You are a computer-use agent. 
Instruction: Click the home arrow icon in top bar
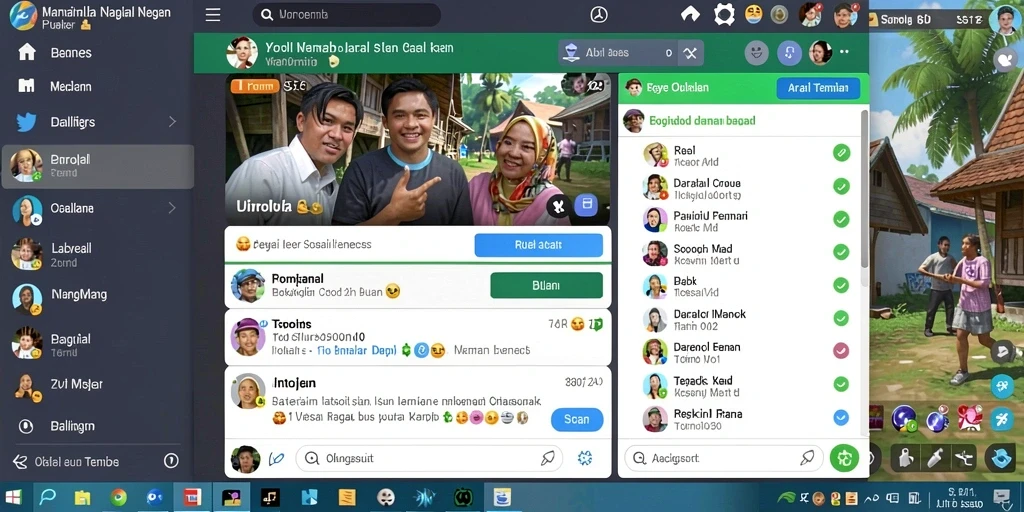[x=690, y=14]
